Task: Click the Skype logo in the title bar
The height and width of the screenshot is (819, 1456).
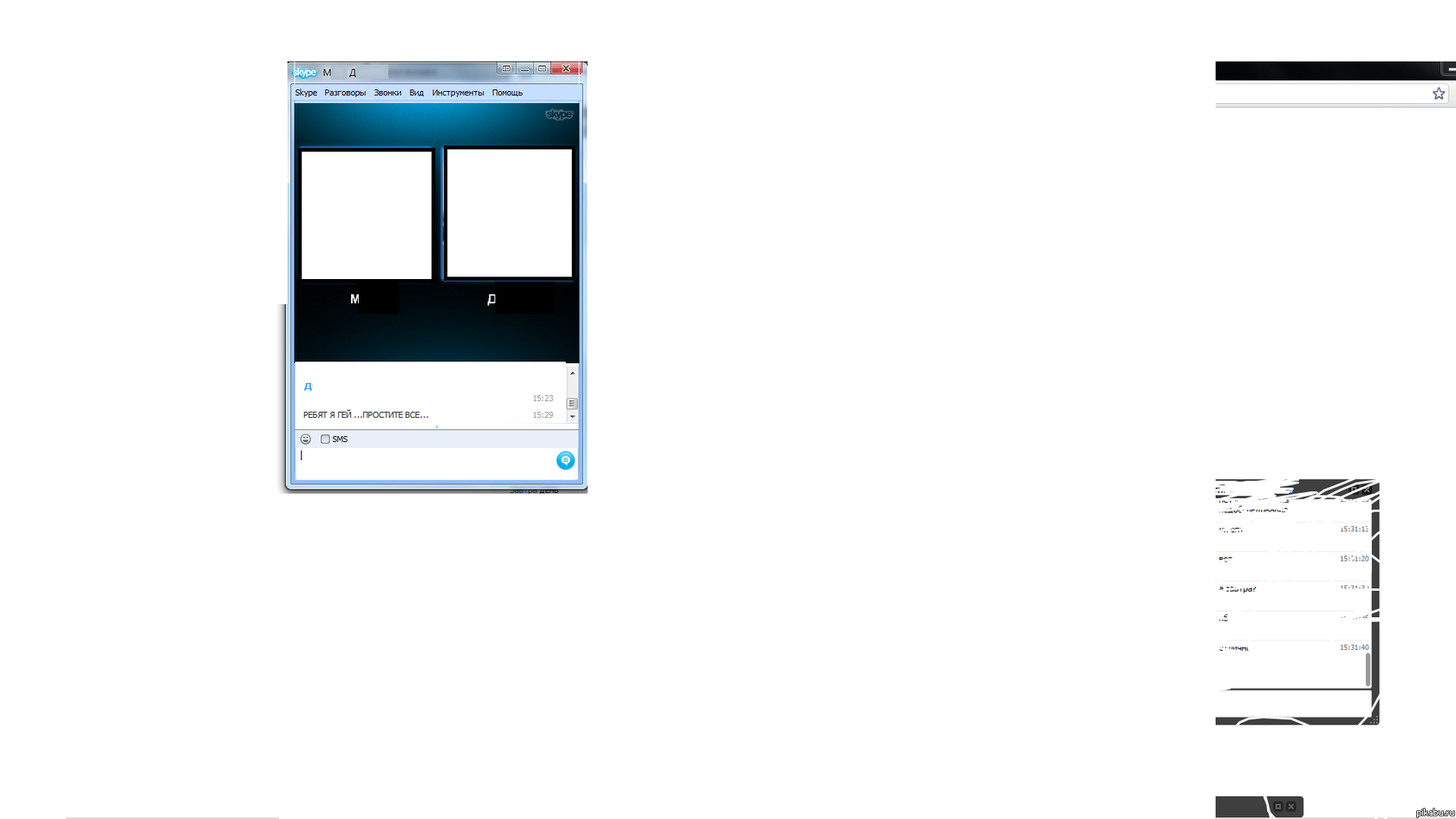Action: [305, 73]
